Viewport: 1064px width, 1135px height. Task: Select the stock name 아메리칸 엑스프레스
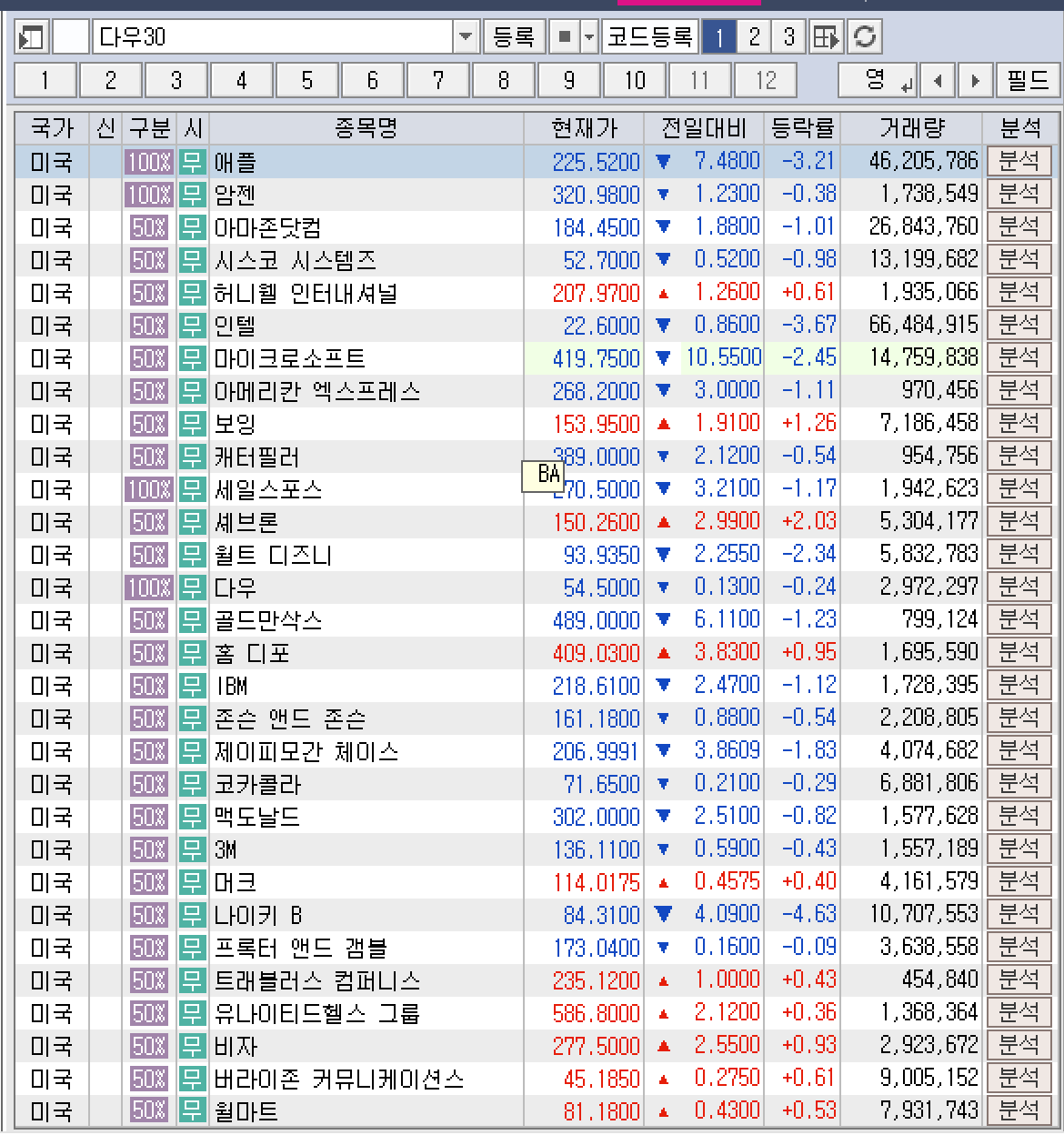pos(316,391)
